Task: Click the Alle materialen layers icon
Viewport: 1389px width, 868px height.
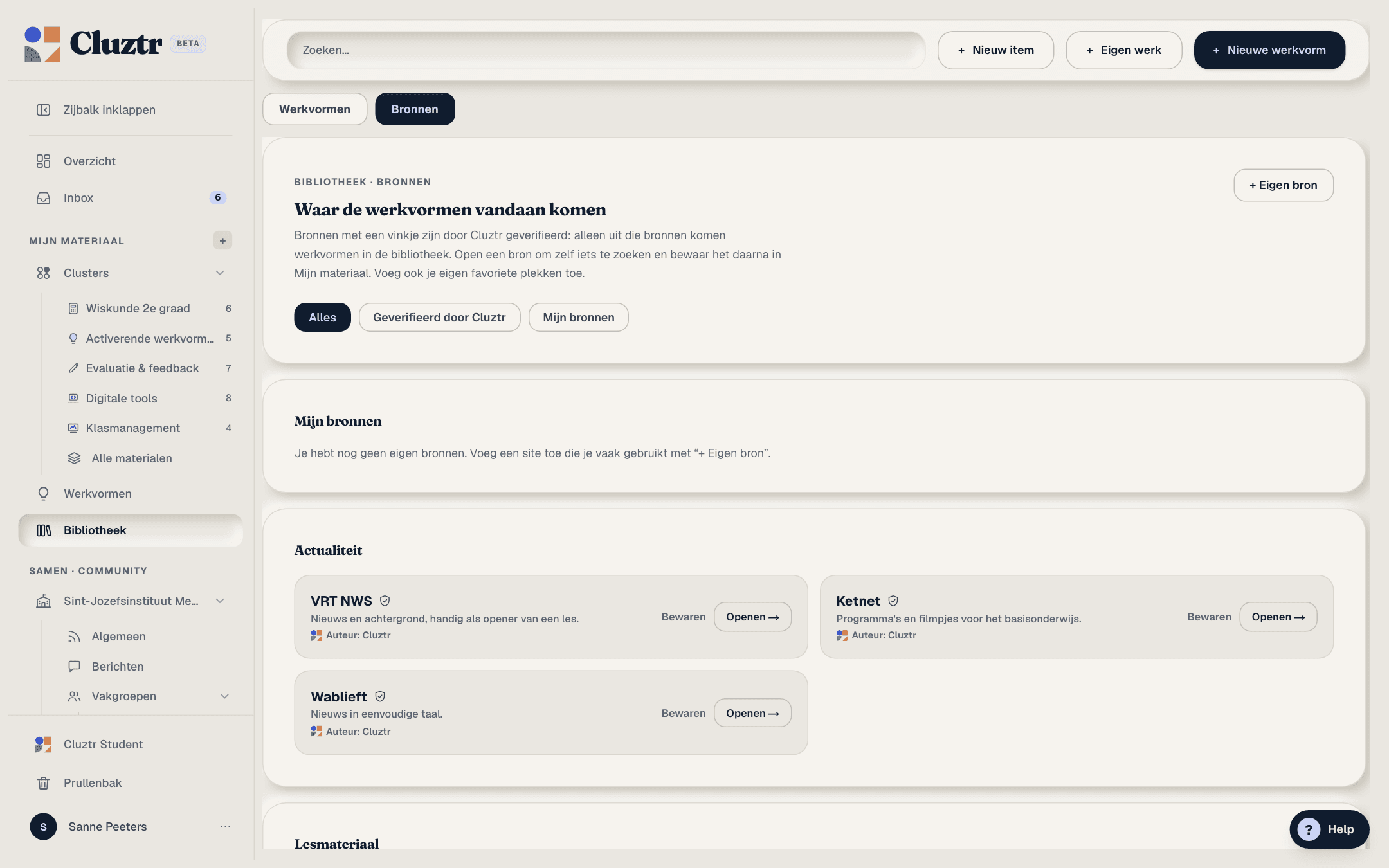Action: click(x=75, y=458)
